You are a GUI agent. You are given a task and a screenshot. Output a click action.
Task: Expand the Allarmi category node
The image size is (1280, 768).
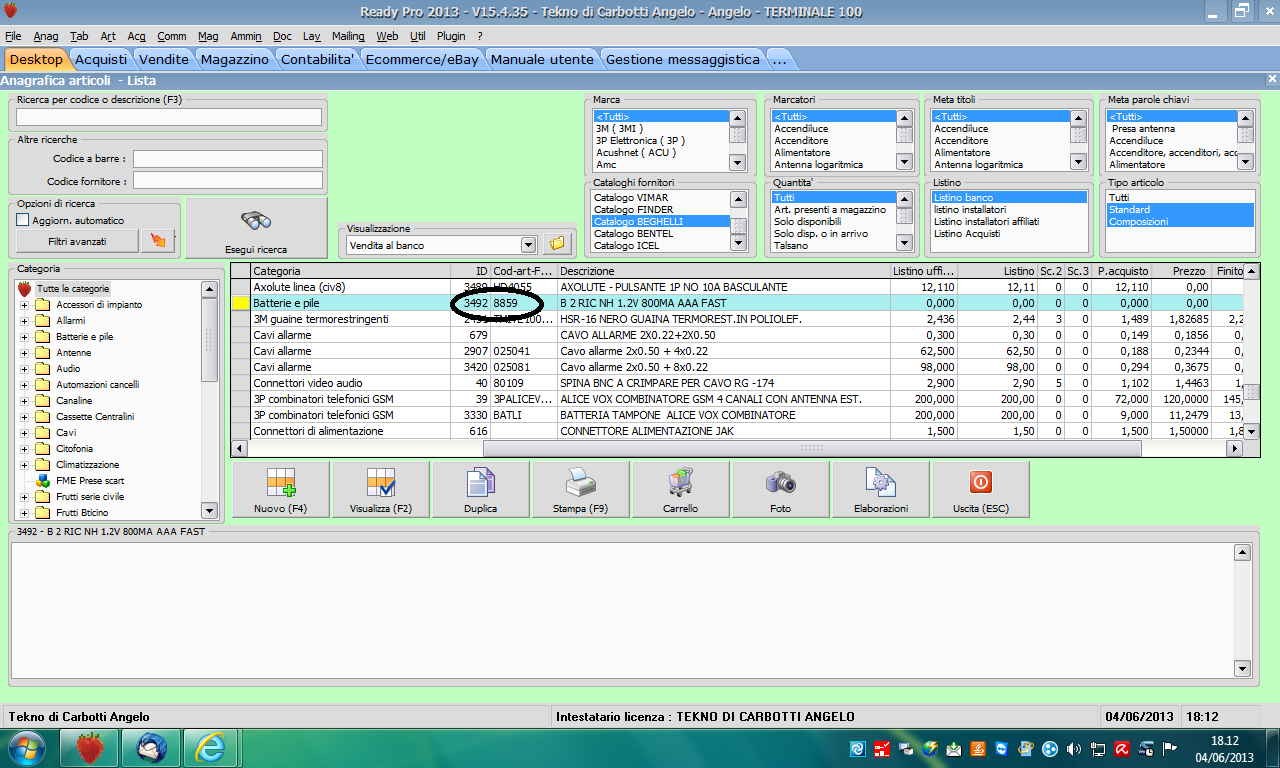tap(24, 321)
